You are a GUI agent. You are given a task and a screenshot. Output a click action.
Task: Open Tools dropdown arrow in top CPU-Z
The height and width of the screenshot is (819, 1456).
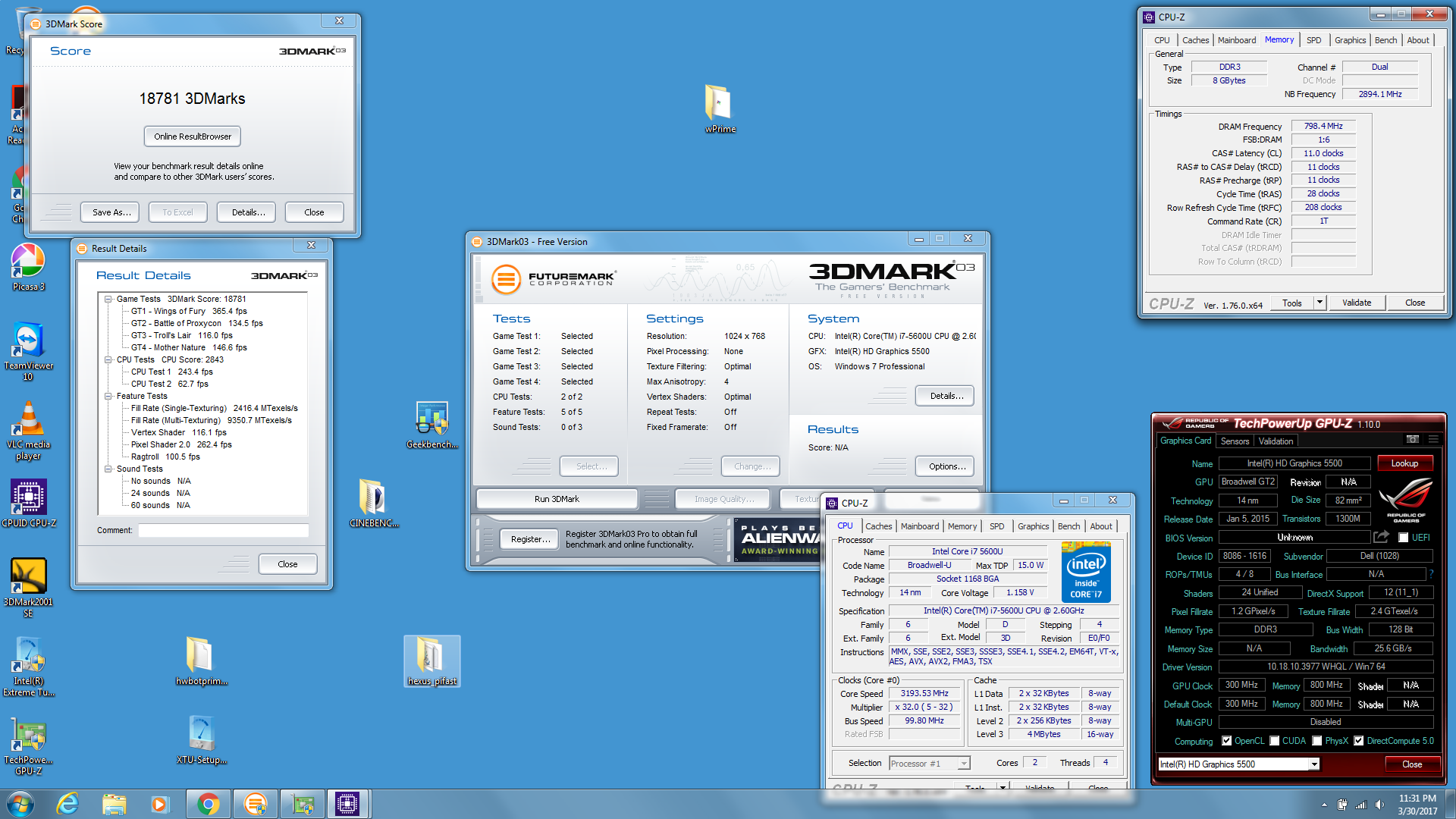click(x=1319, y=303)
